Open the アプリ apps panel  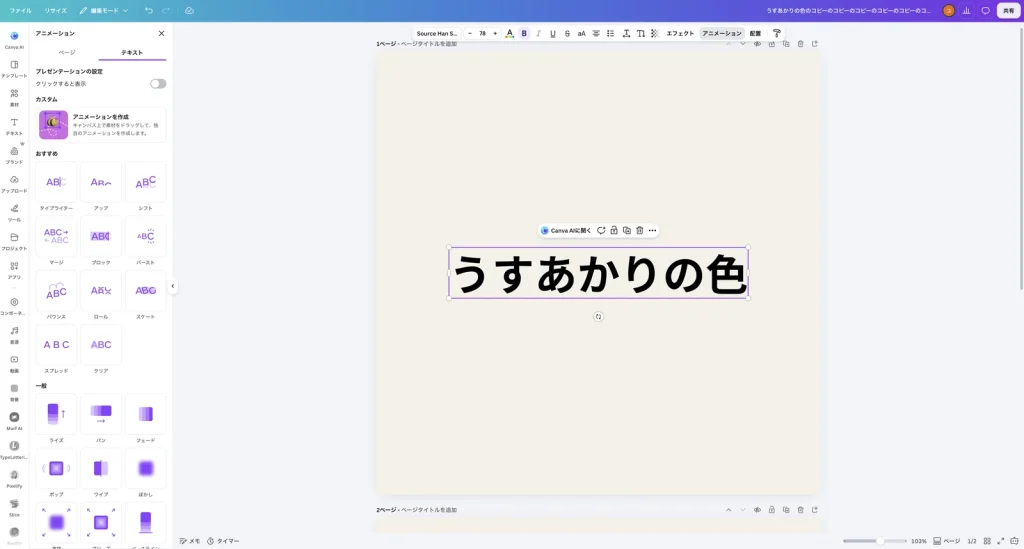14,270
